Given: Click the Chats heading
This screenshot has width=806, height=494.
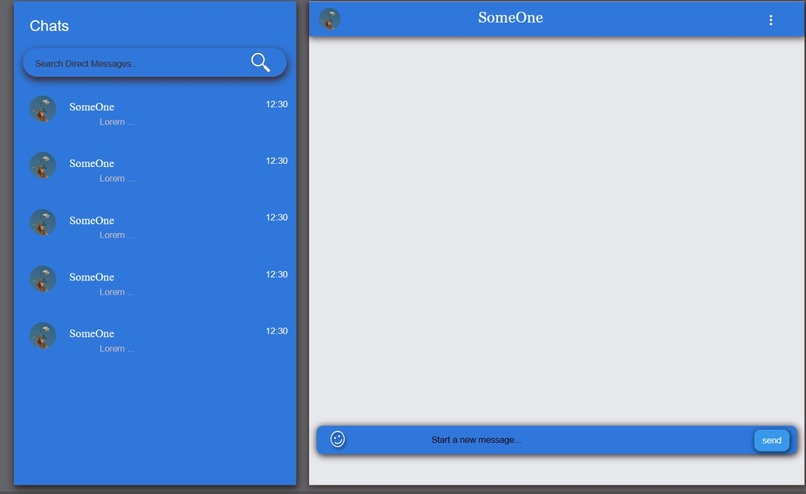Looking at the screenshot, I should pos(49,26).
